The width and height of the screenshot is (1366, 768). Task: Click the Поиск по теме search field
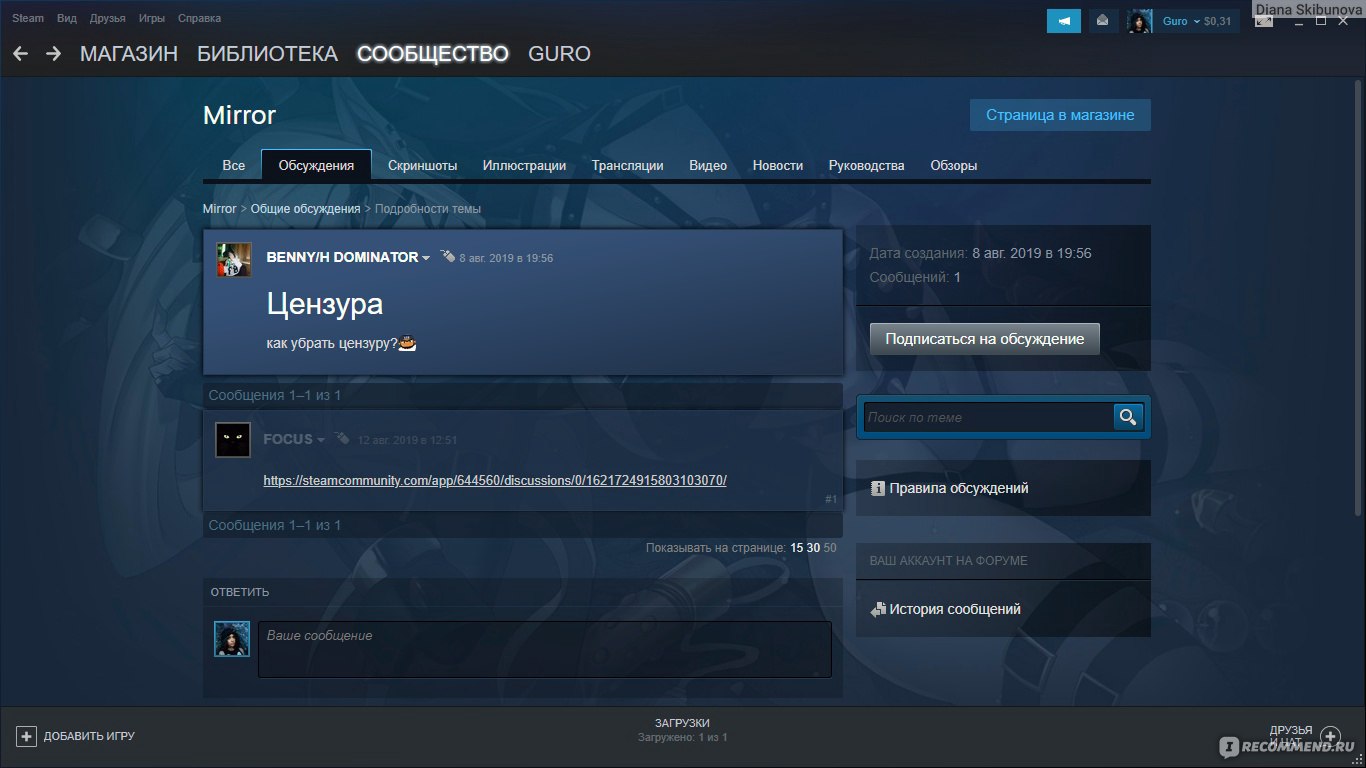pyautogui.click(x=989, y=417)
